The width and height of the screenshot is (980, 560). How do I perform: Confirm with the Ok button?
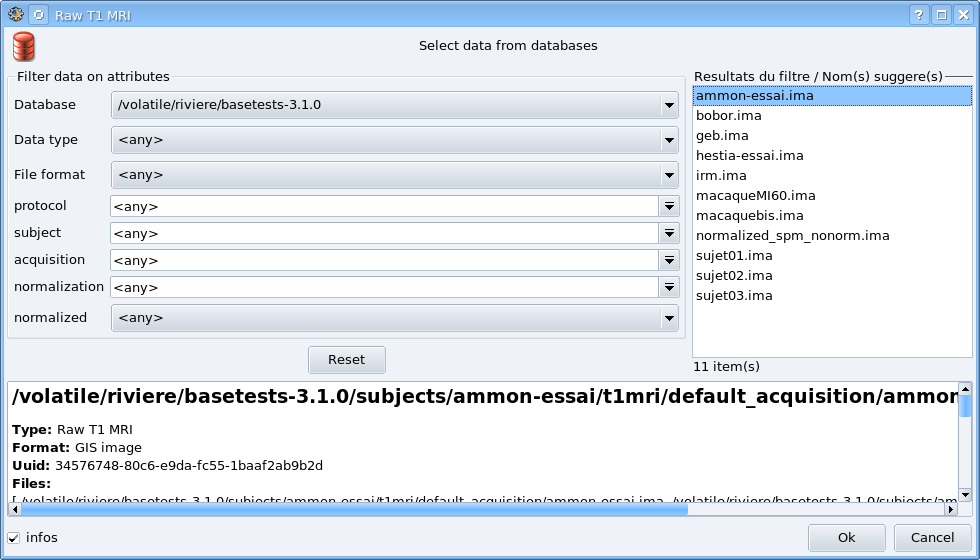point(846,538)
